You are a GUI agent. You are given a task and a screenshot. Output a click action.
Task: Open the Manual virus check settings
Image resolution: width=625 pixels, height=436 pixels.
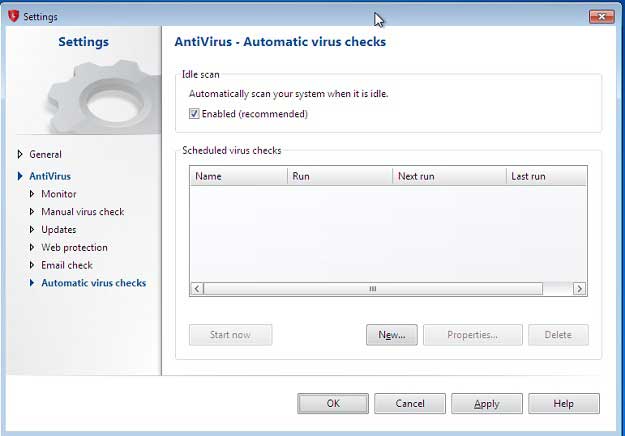click(x=83, y=212)
